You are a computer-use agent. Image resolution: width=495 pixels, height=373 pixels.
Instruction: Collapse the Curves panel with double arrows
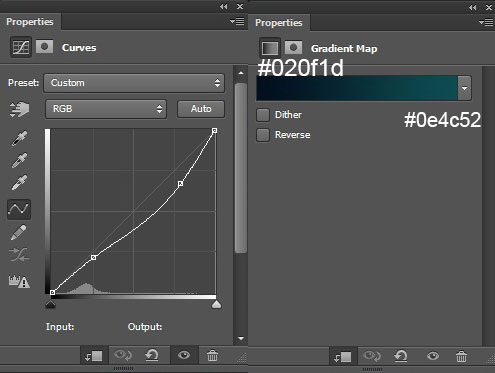coord(224,7)
